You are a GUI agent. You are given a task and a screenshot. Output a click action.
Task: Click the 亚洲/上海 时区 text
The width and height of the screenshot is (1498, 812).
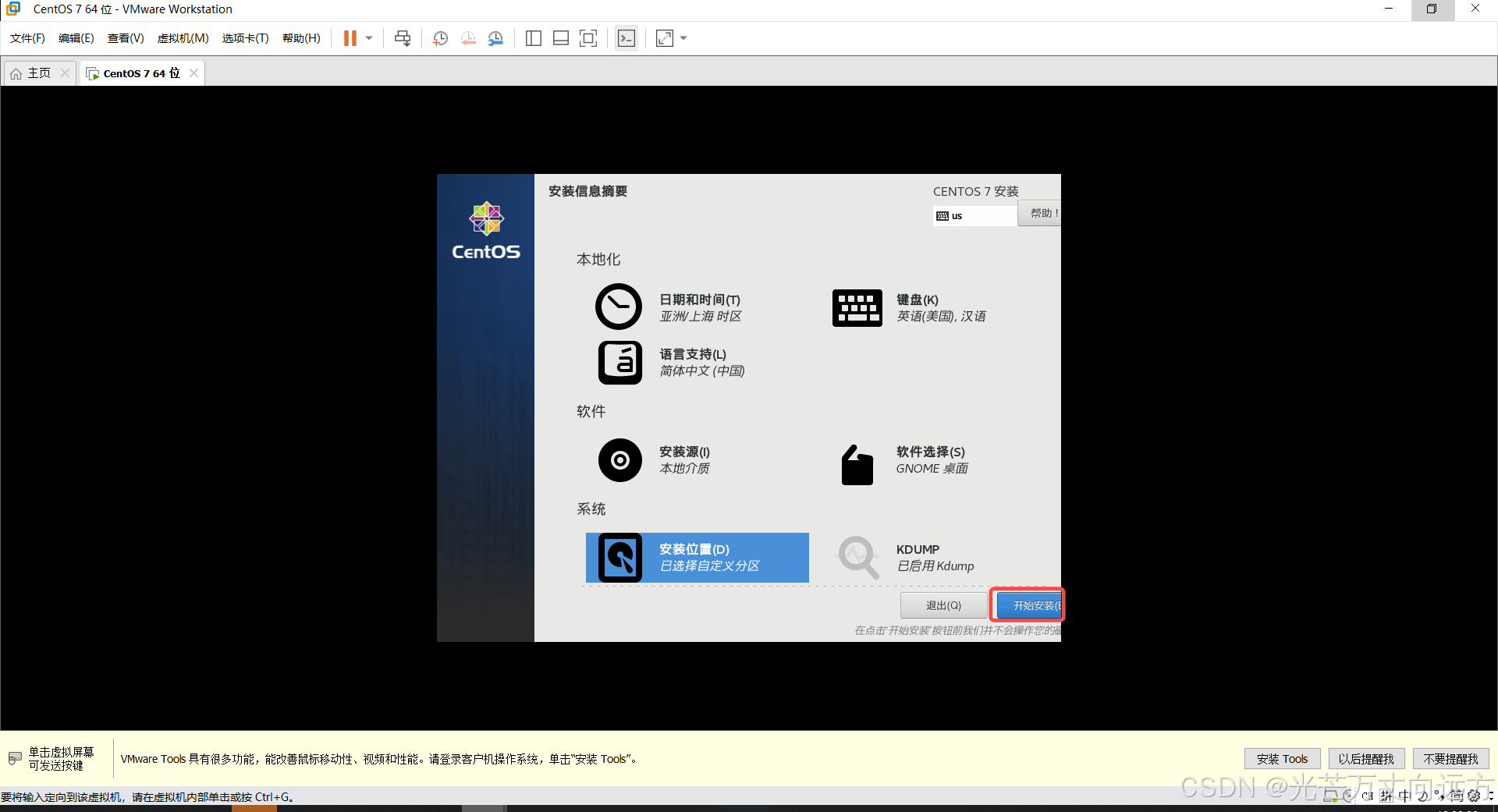[x=701, y=316]
